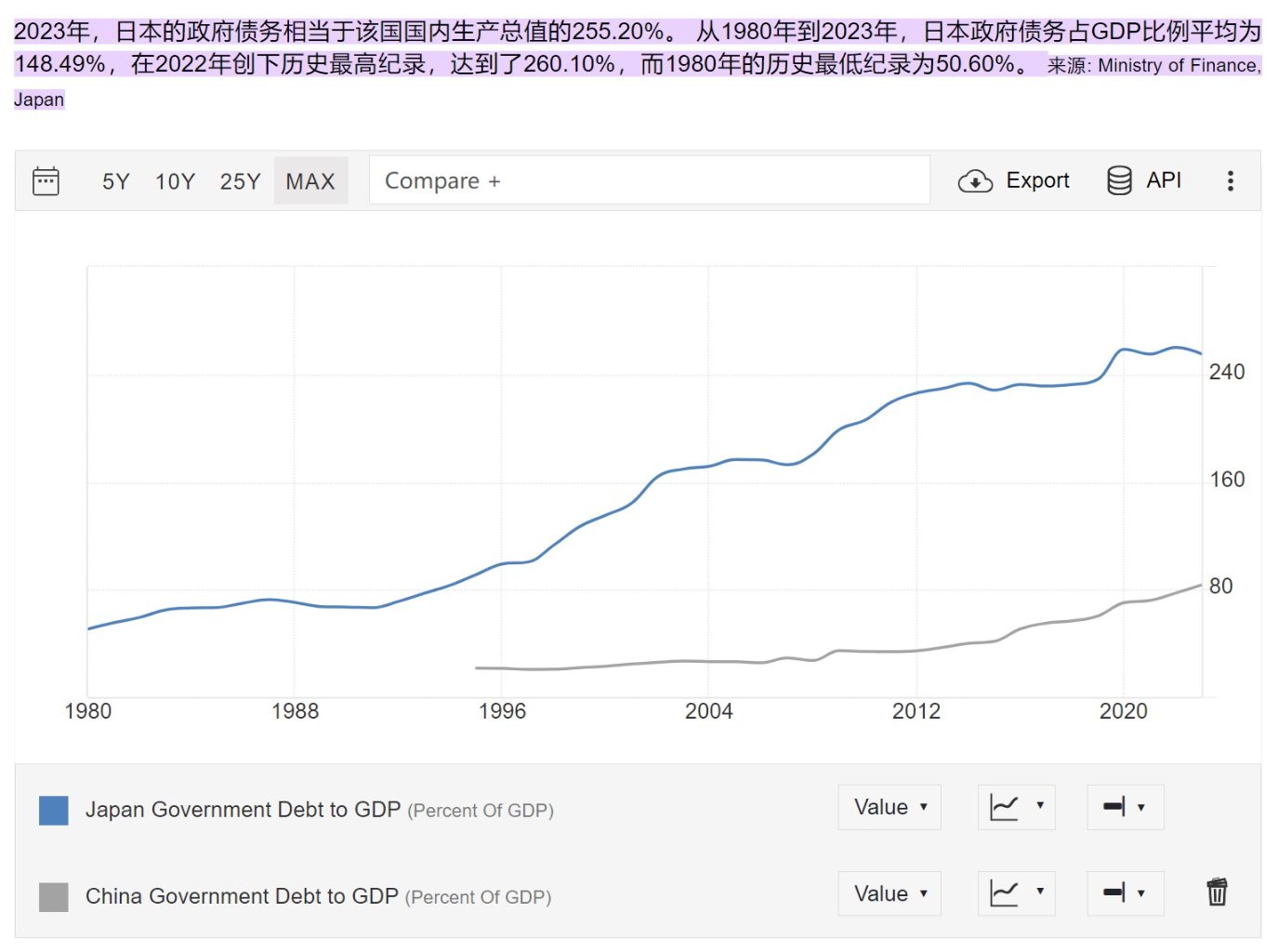The height and width of the screenshot is (952, 1278).
Task: Open the API database icon
Action: [1119, 180]
